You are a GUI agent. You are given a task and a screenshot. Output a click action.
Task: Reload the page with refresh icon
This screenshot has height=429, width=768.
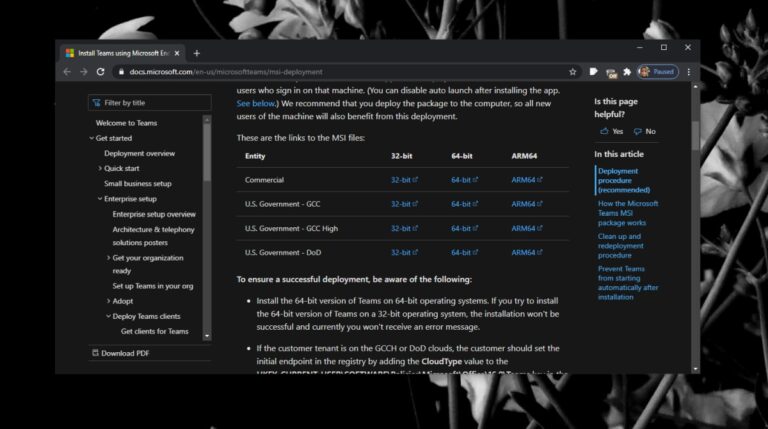coord(100,72)
